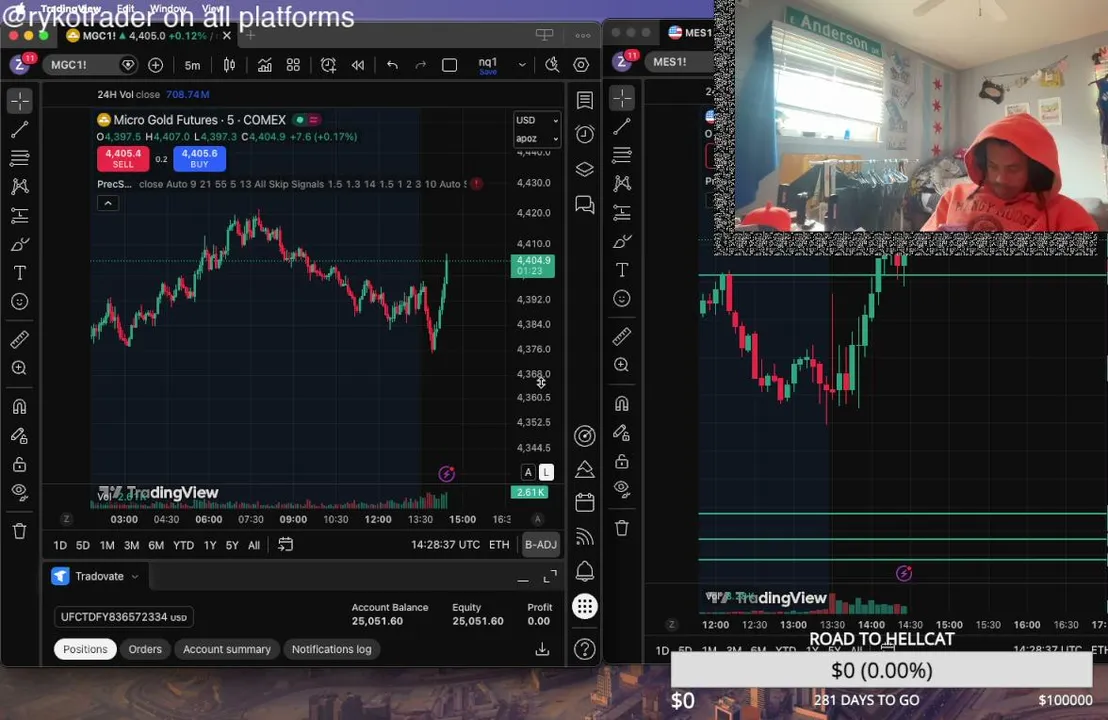Viewport: 1108px width, 720px height.
Task: Open the calendar icon in right sidebar
Action: click(584, 503)
